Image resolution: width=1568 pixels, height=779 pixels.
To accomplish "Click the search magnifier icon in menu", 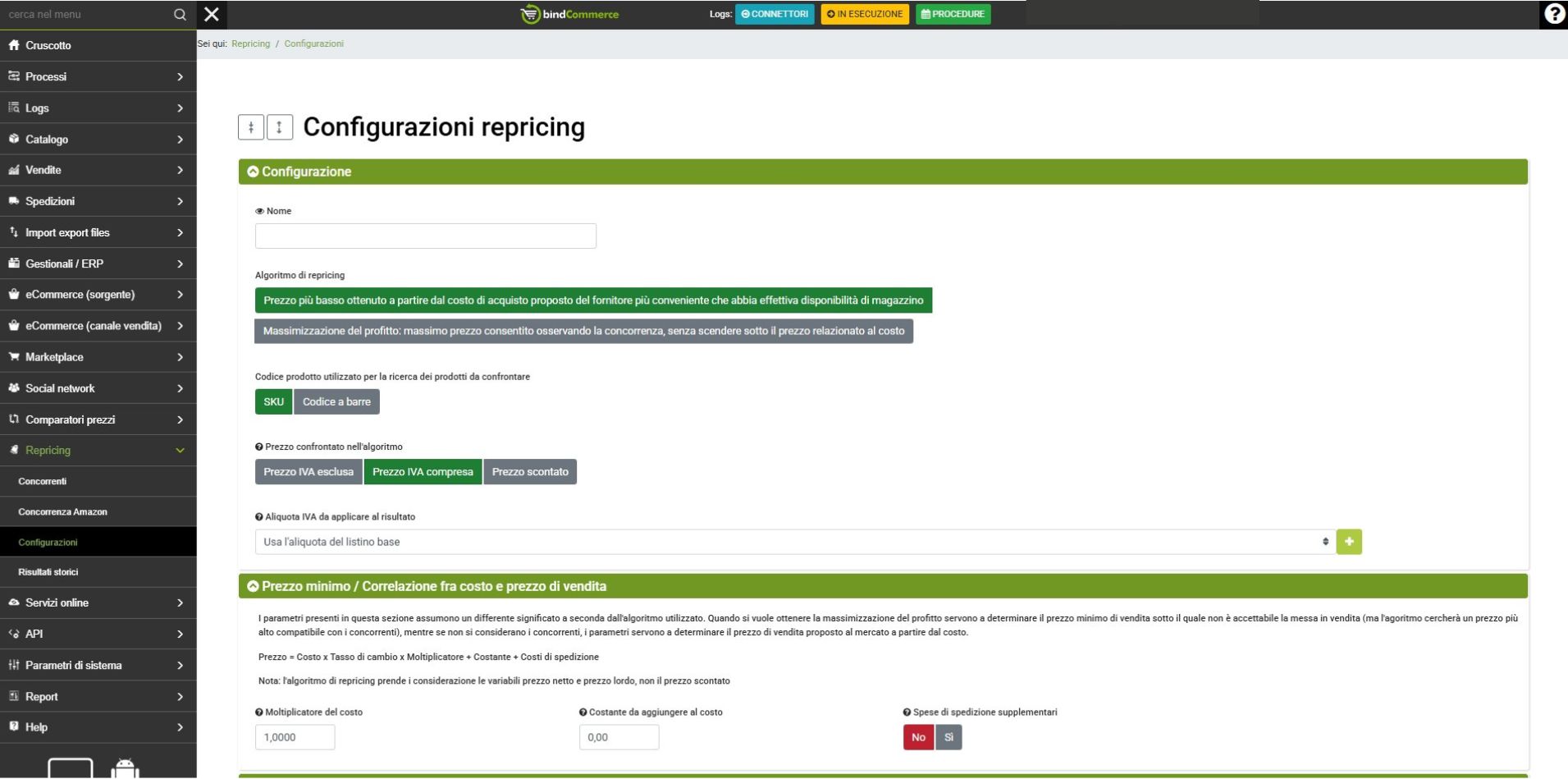I will point(180,15).
